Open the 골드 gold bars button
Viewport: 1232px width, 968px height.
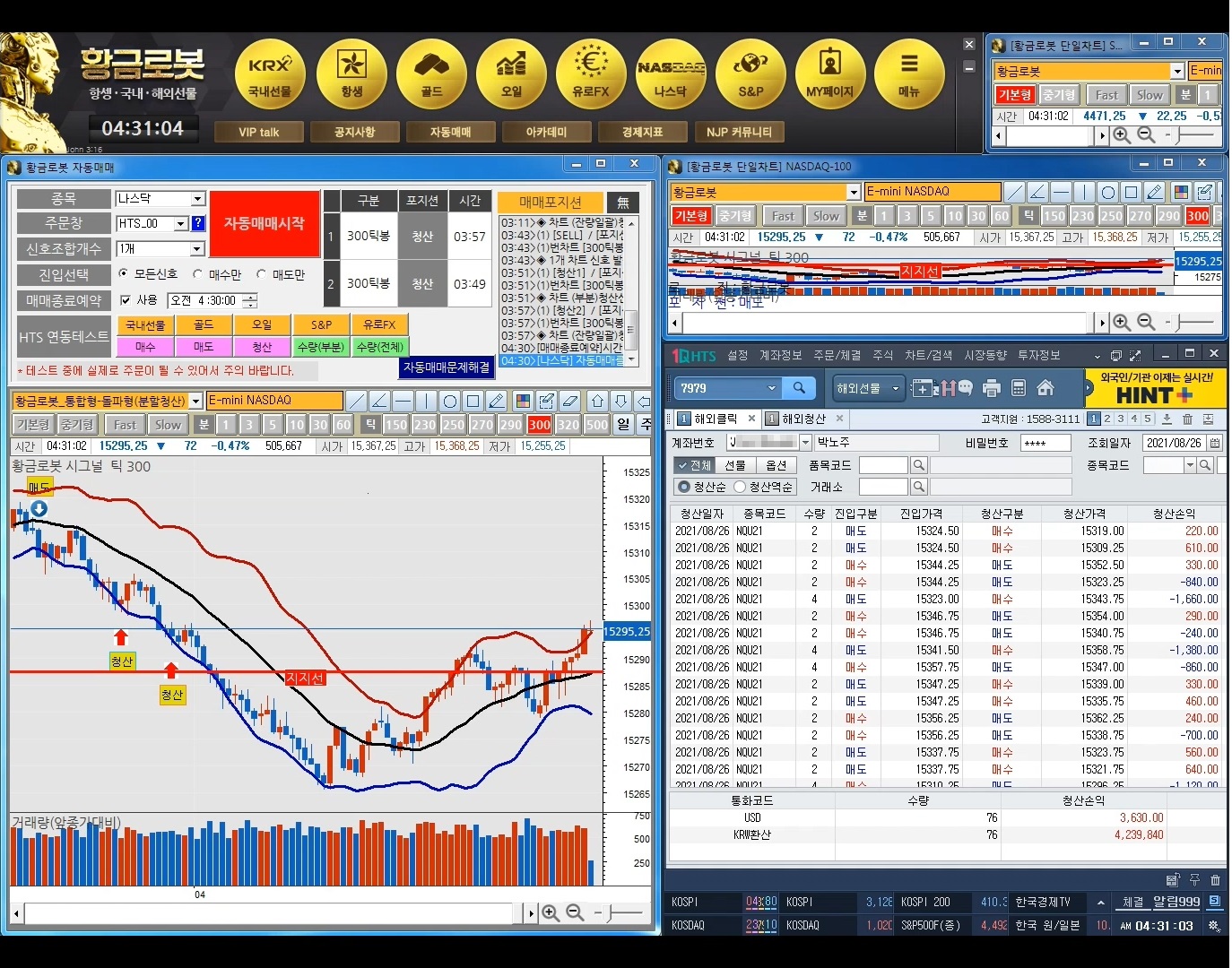point(431,75)
